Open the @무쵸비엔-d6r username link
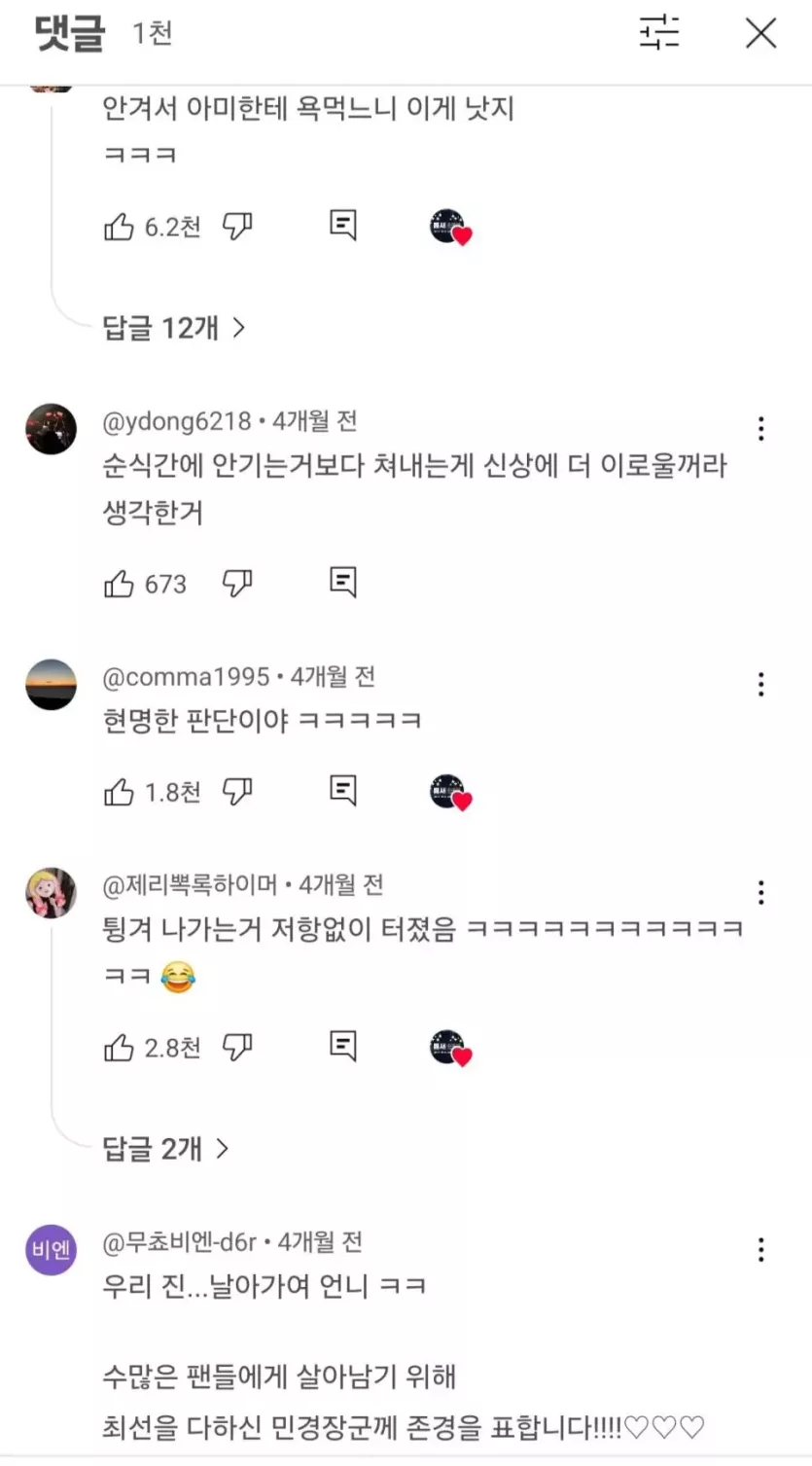Image resolution: width=812 pixels, height=1466 pixels. pos(179,1242)
